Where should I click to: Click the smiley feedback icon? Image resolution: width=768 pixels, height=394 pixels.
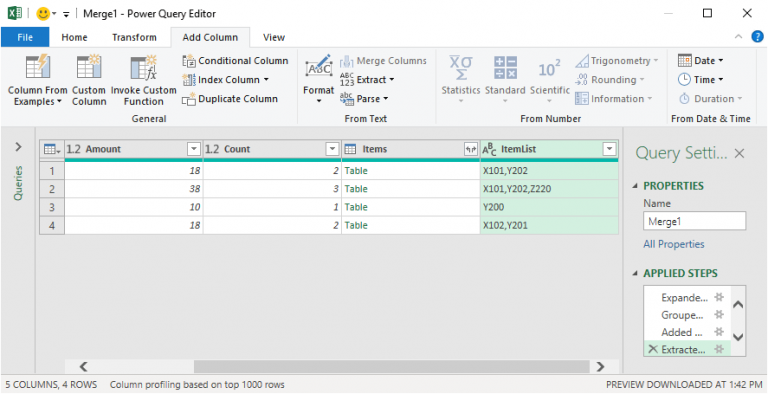click(x=43, y=14)
